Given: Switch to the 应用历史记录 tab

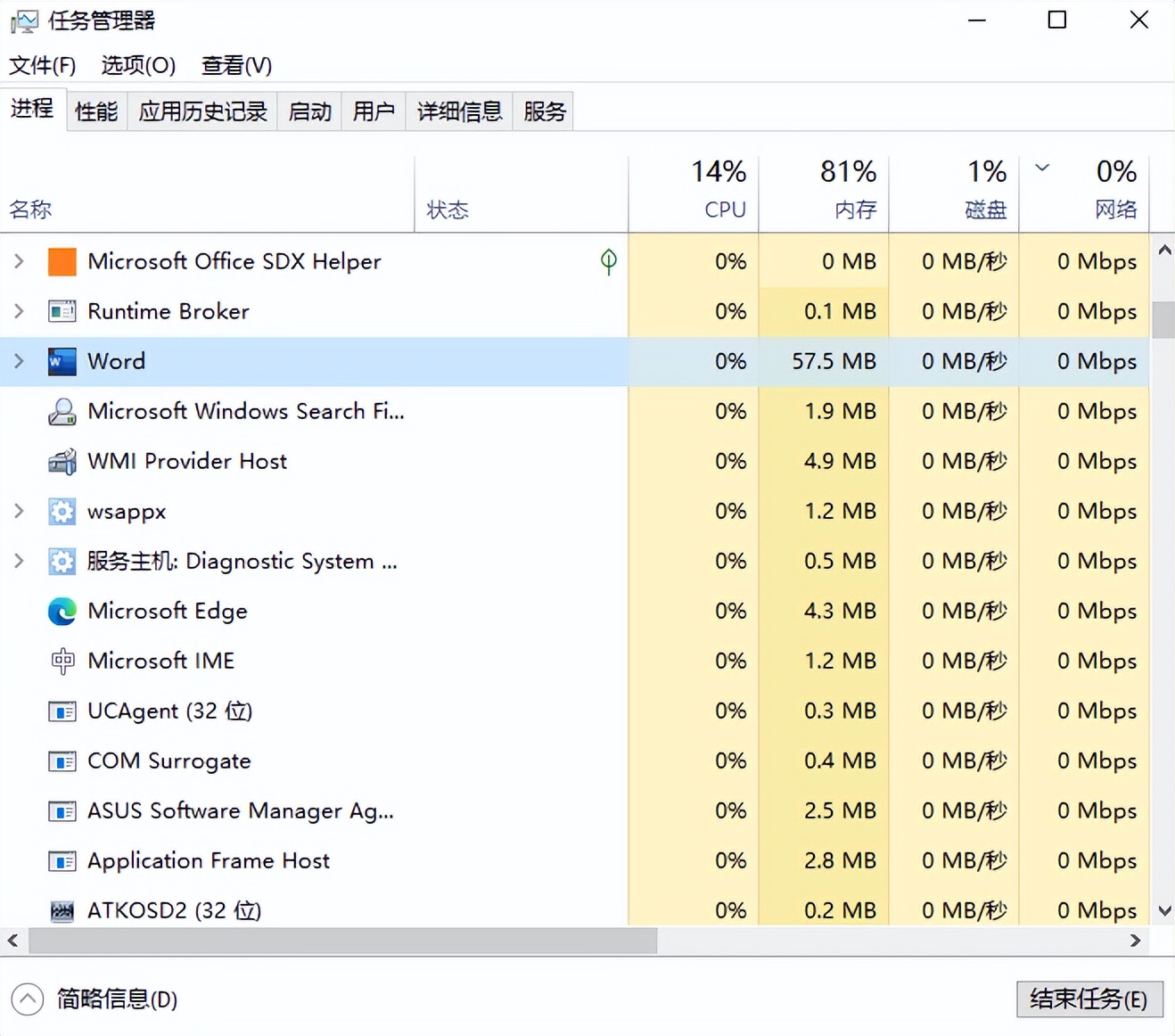Looking at the screenshot, I should pos(202,111).
